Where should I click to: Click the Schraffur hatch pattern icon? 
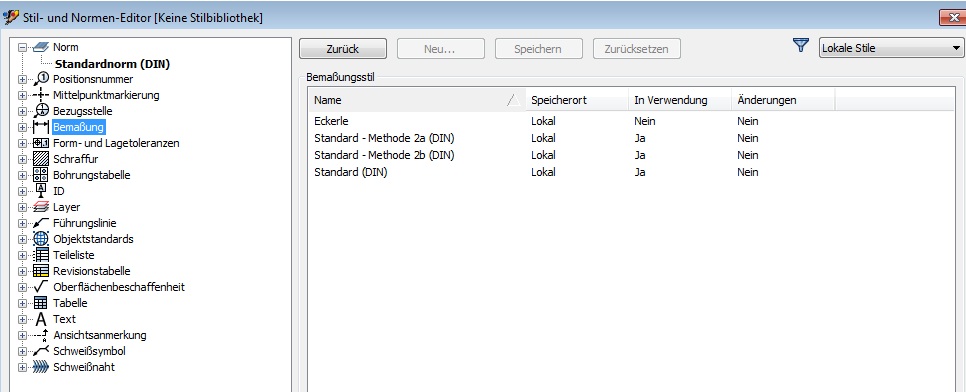point(41,159)
